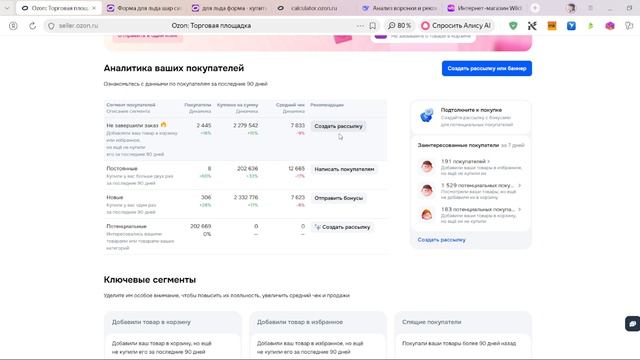
Task: Click the hint icon beside Не завершали заказ
Action: coord(163,125)
